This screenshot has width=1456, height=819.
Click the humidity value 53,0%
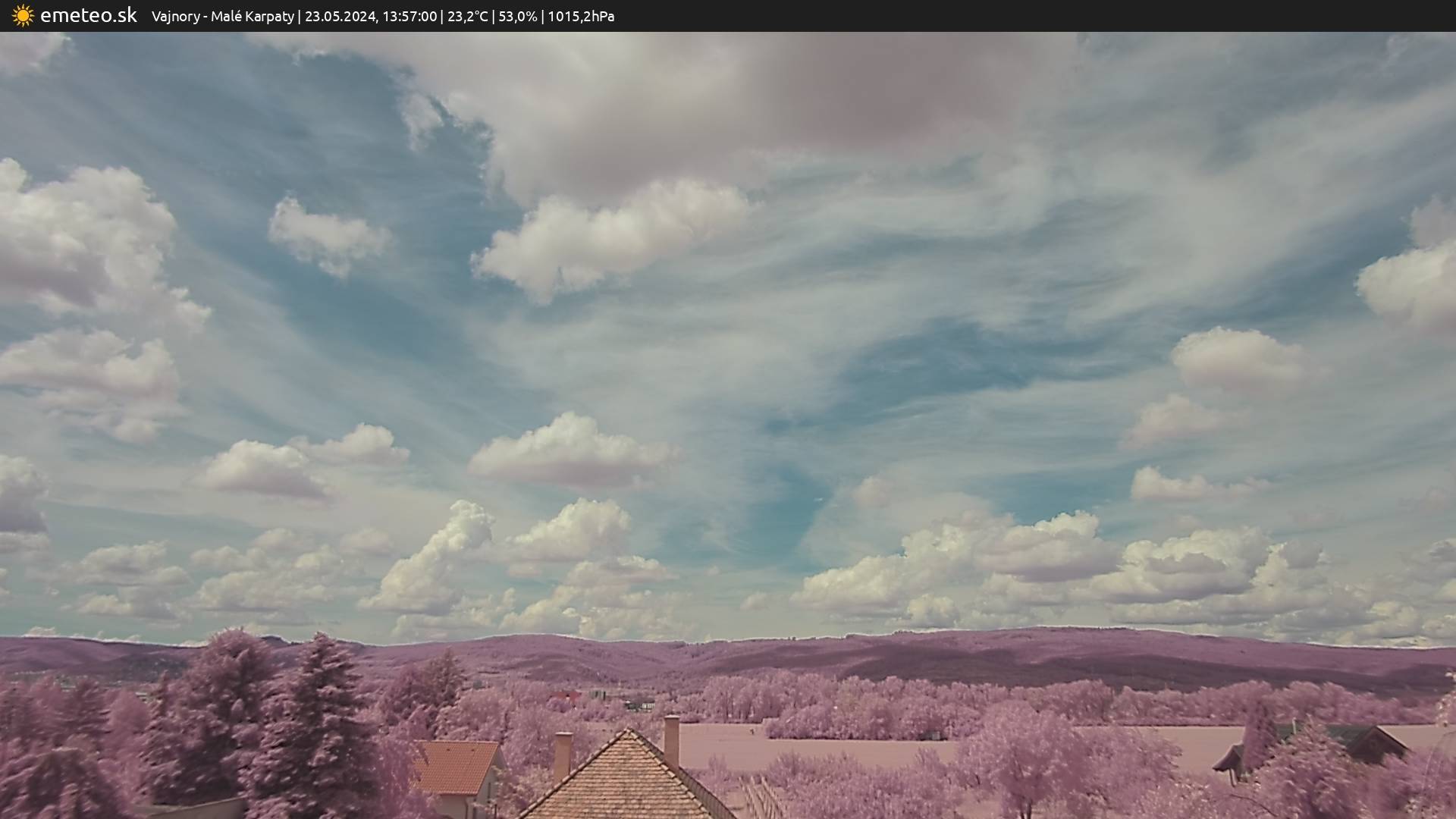point(517,17)
